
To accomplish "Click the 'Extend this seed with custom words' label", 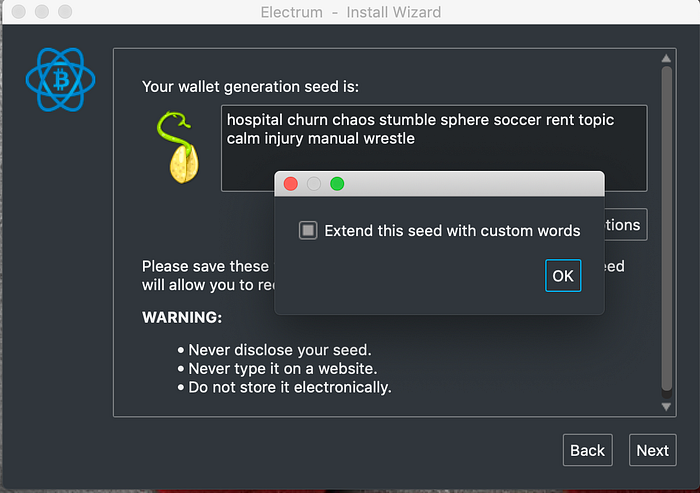I will [452, 230].
